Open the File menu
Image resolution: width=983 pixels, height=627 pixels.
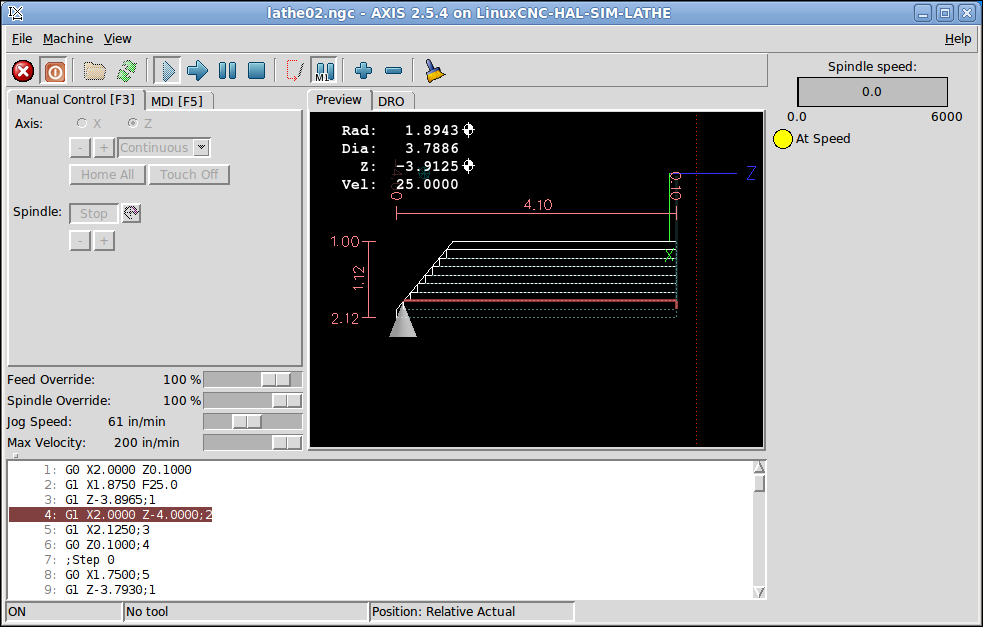[x=22, y=39]
